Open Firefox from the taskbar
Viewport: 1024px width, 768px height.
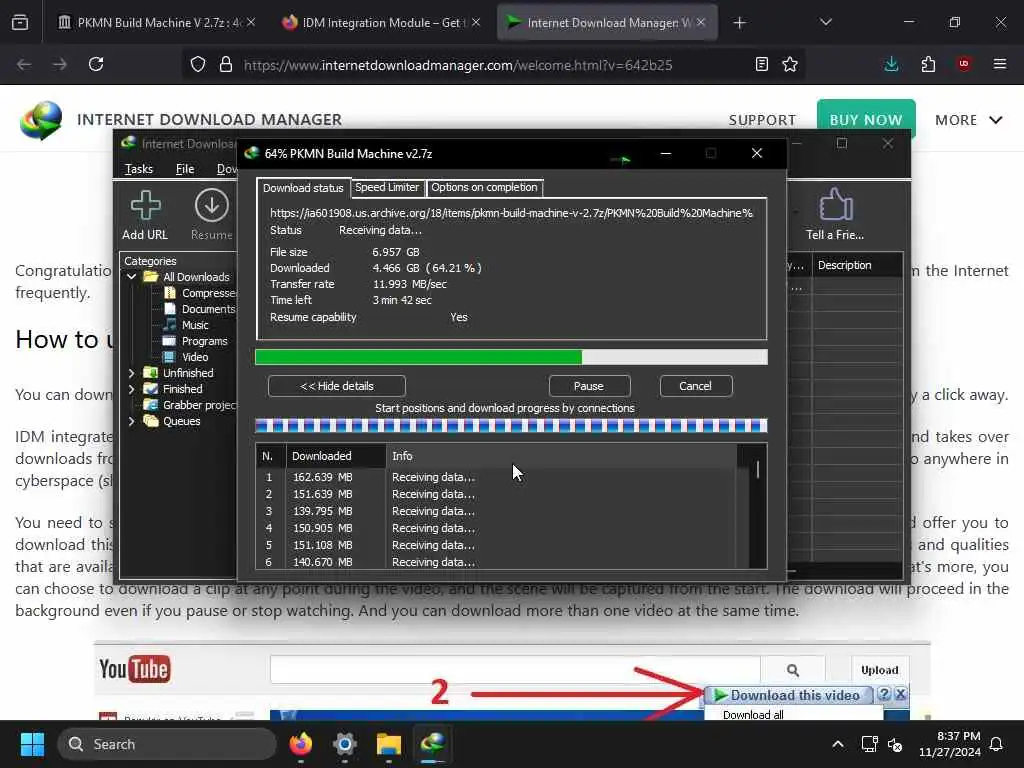click(x=301, y=744)
